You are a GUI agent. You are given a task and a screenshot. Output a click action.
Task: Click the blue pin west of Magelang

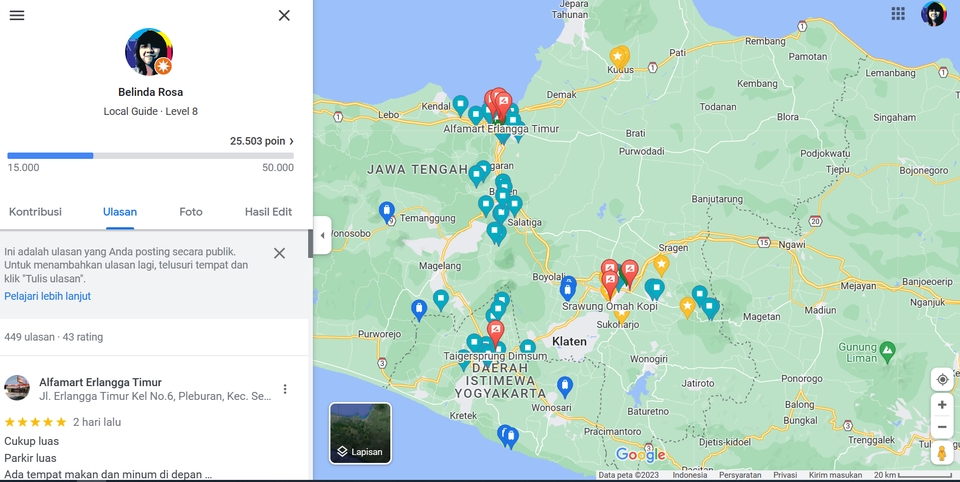(x=419, y=309)
